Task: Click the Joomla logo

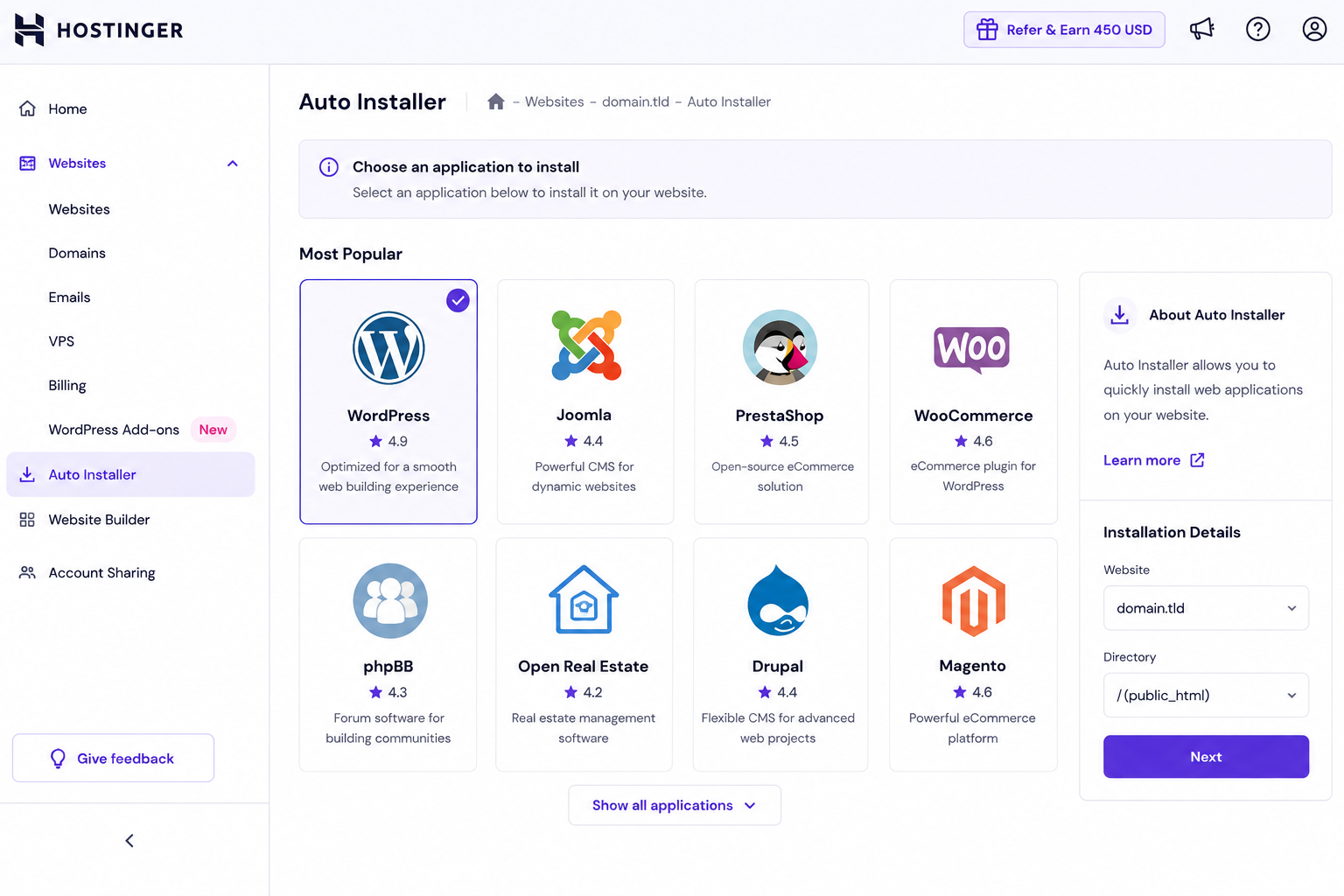Action: pyautogui.click(x=586, y=346)
